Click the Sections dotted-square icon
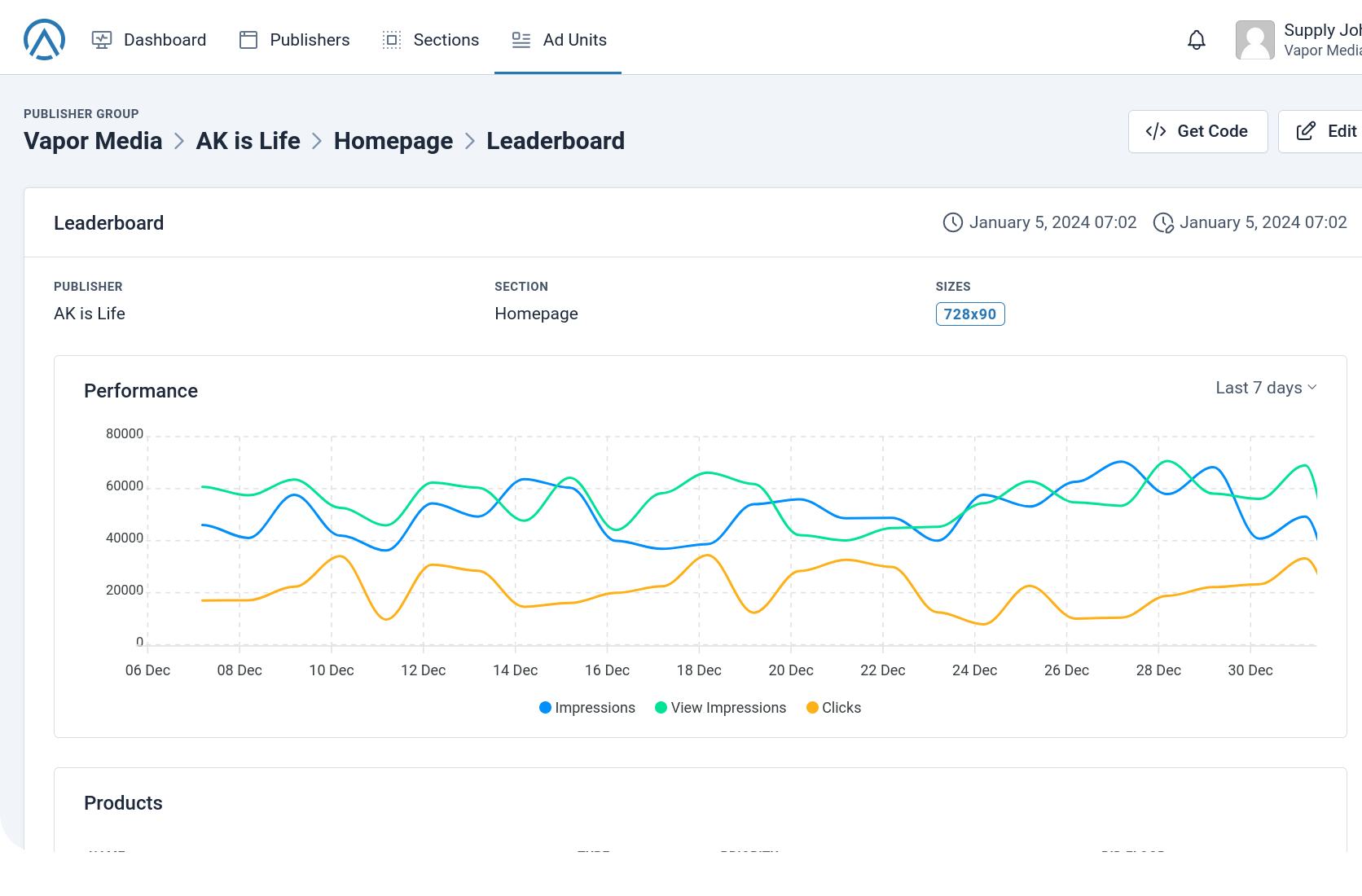This screenshot has height=896, width=1362. [392, 40]
